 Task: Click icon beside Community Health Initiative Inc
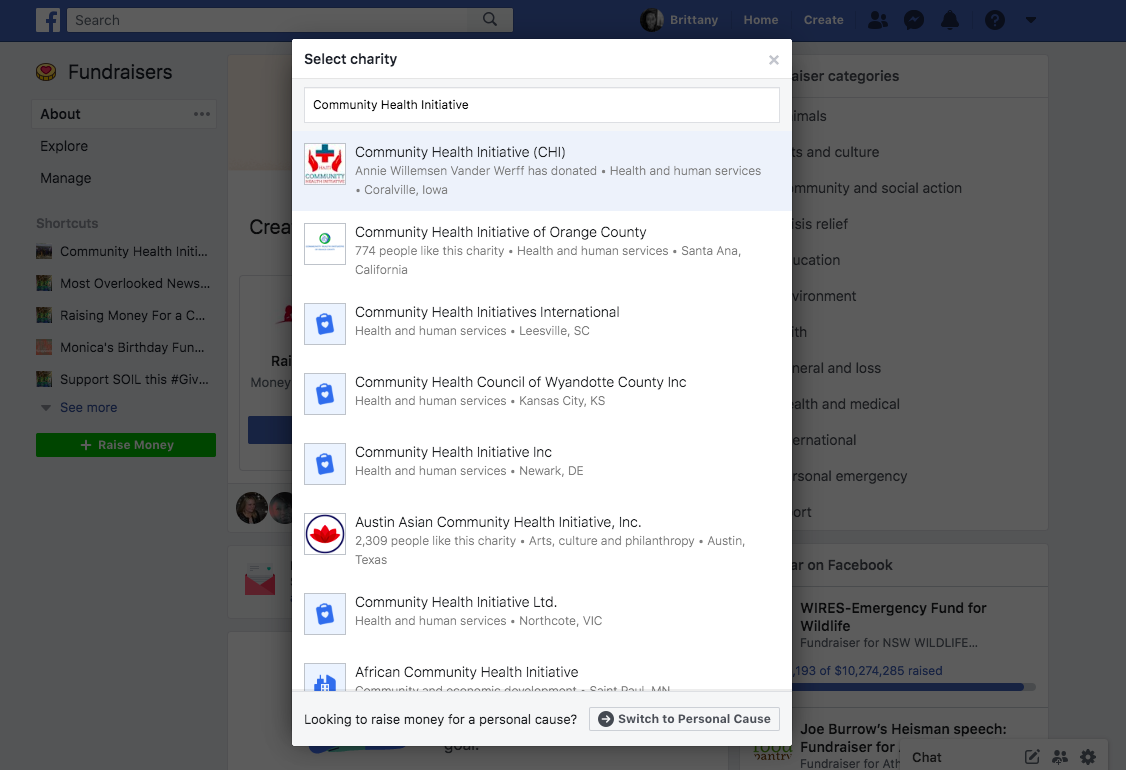tap(325, 464)
